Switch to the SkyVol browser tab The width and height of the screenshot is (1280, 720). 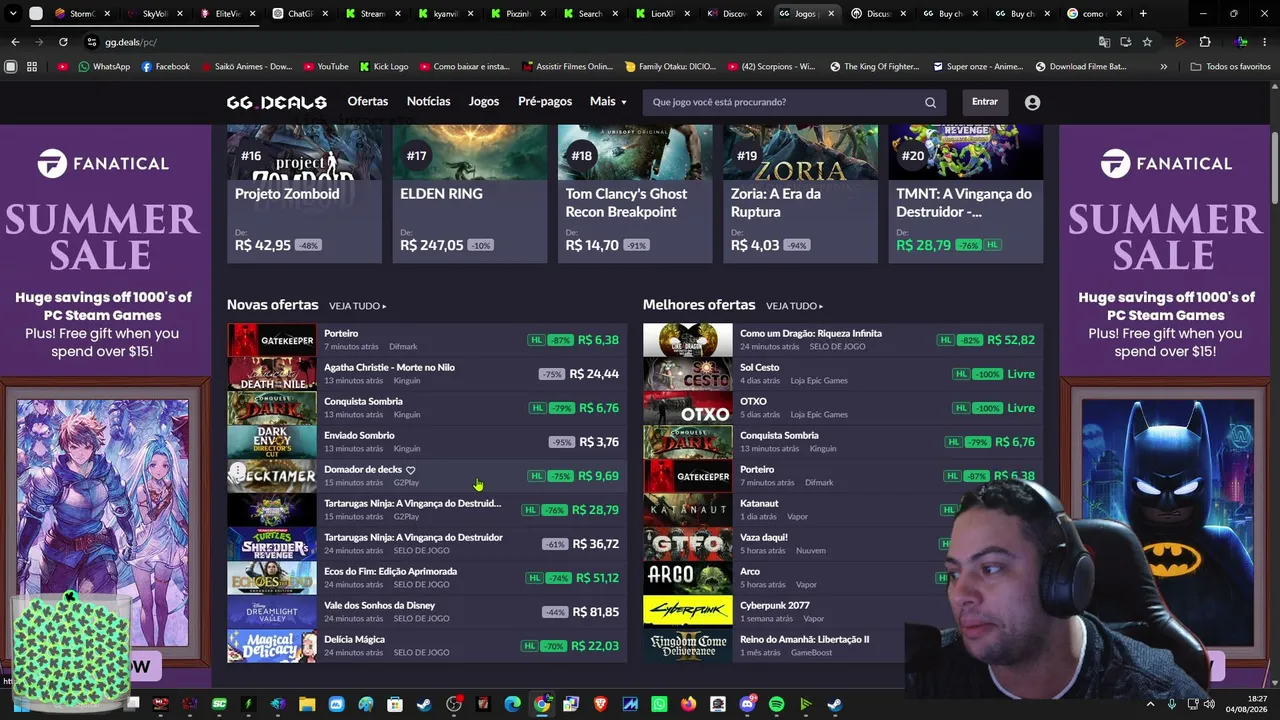point(155,14)
